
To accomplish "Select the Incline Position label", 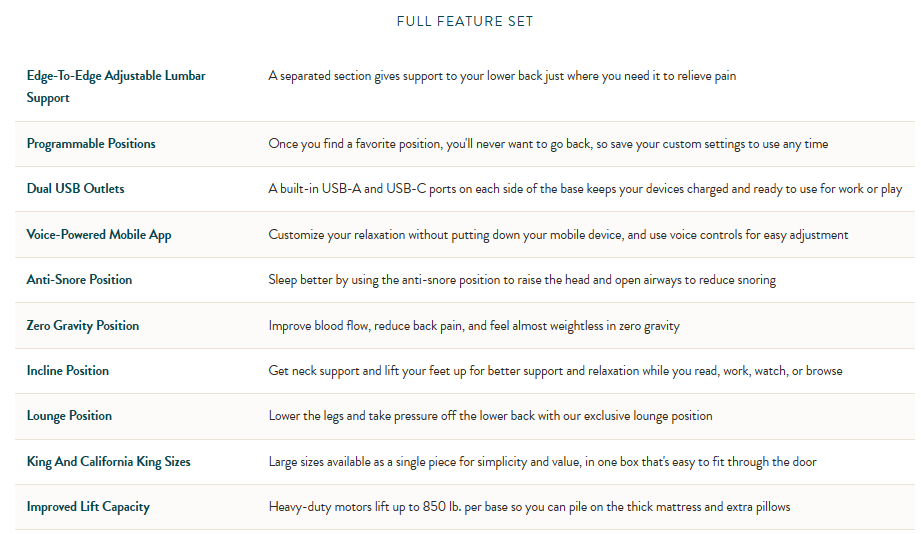I will click(x=68, y=371).
